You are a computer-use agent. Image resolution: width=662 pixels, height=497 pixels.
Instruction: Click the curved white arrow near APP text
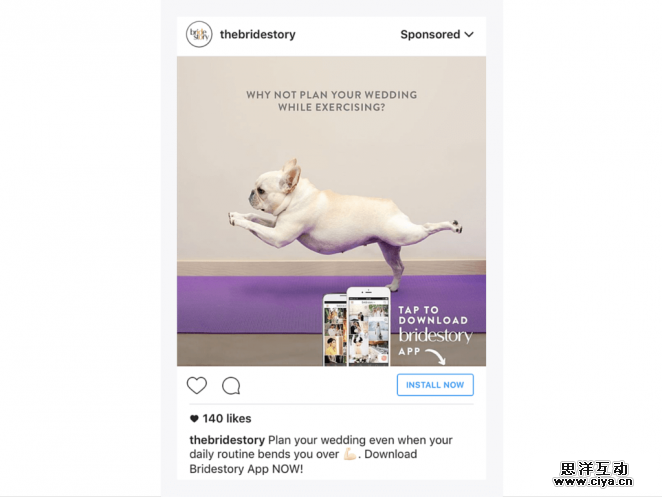pyautogui.click(x=435, y=356)
